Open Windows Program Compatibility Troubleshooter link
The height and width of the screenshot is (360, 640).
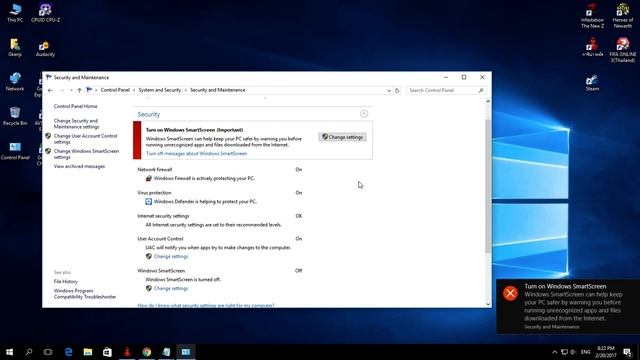pos(85,294)
